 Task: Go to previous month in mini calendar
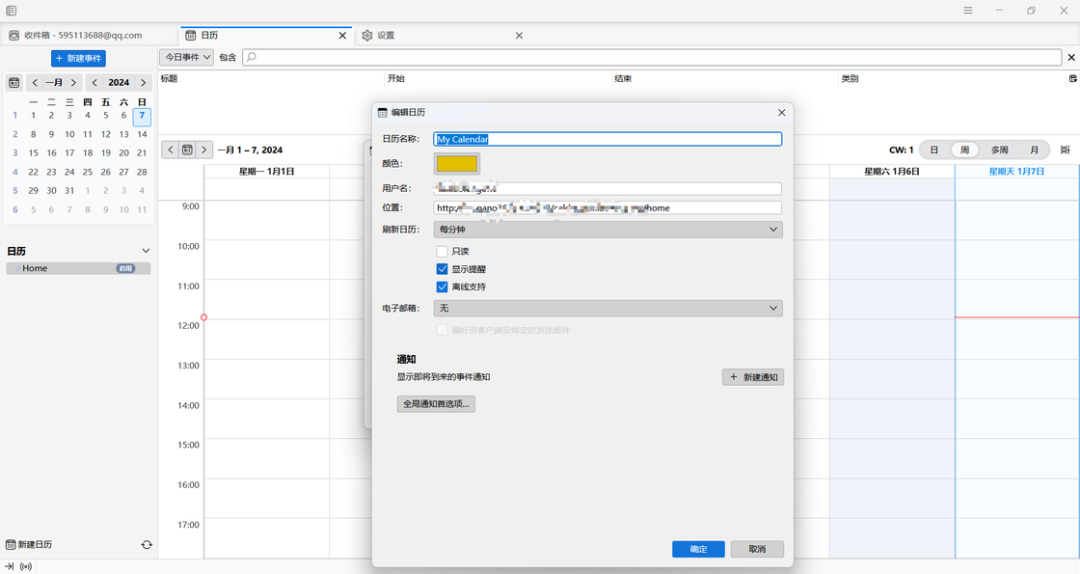(34, 83)
